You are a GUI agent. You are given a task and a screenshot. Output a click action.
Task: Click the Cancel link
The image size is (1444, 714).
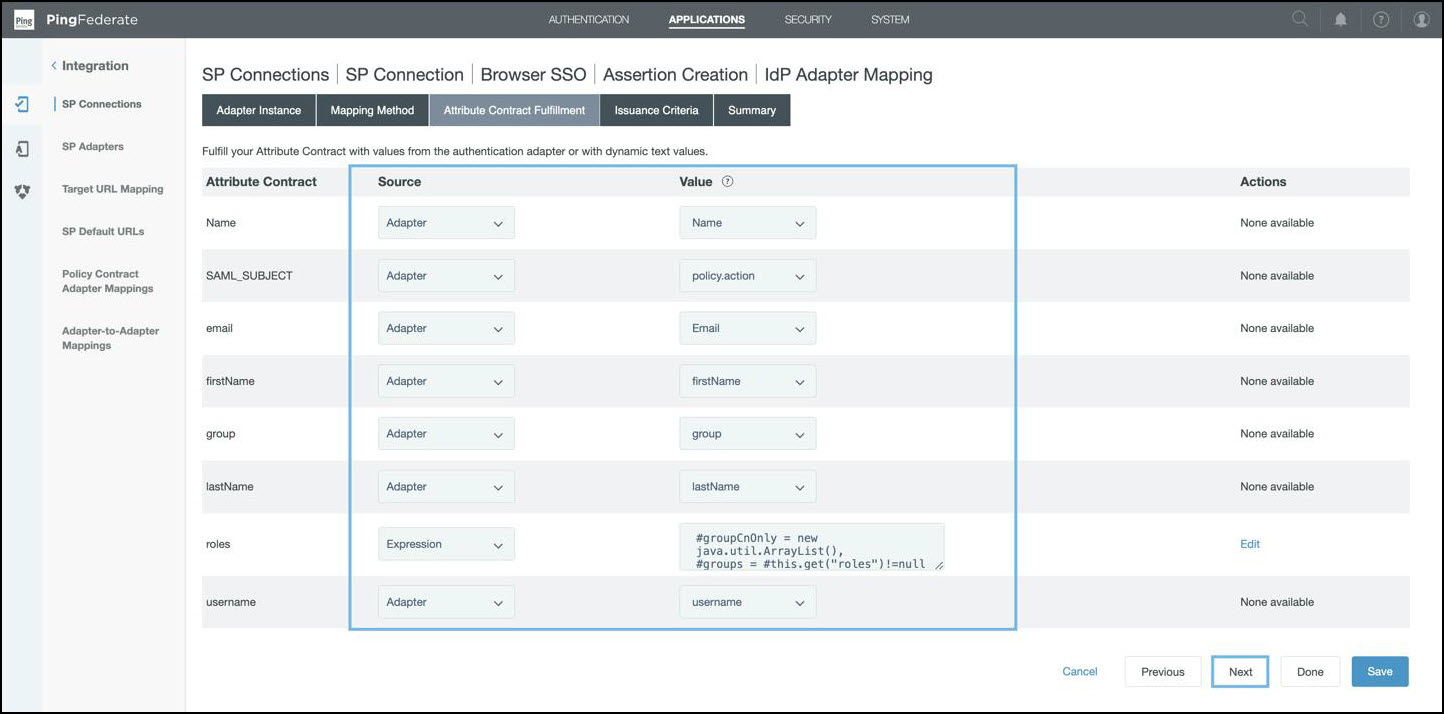coord(1079,672)
